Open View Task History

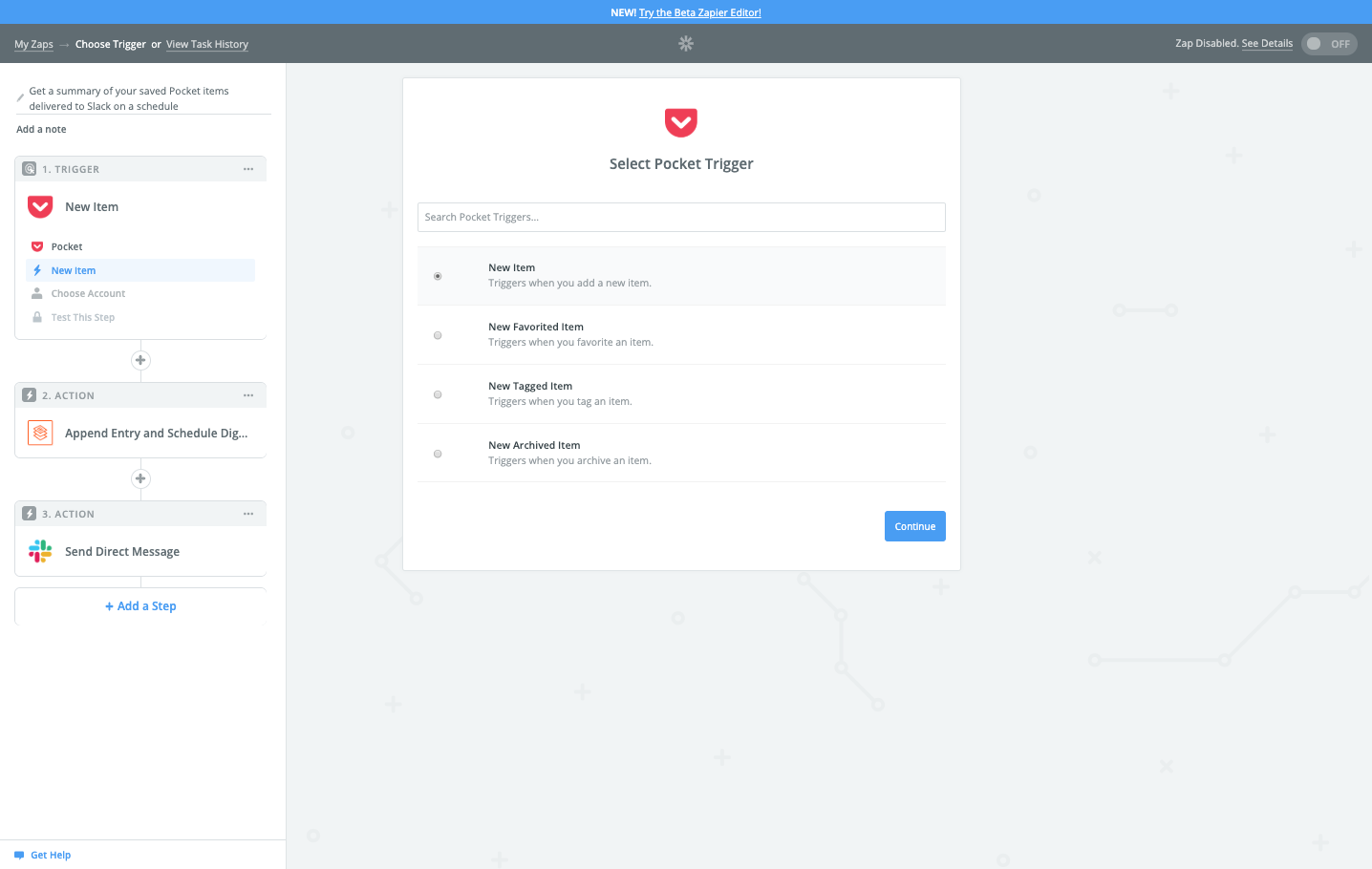click(207, 44)
